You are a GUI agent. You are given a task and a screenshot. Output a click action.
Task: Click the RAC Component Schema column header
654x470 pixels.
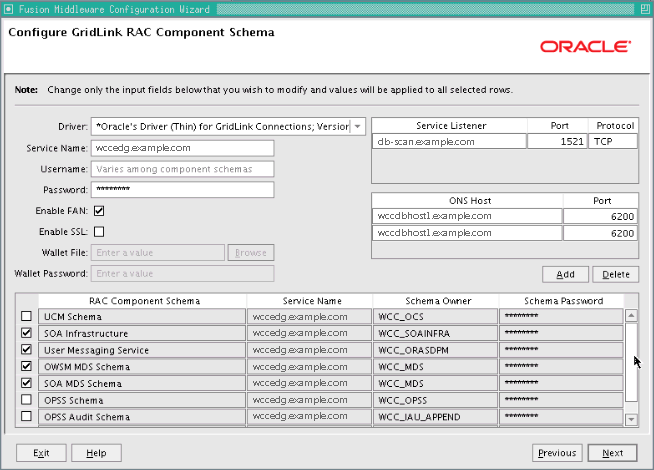click(143, 301)
